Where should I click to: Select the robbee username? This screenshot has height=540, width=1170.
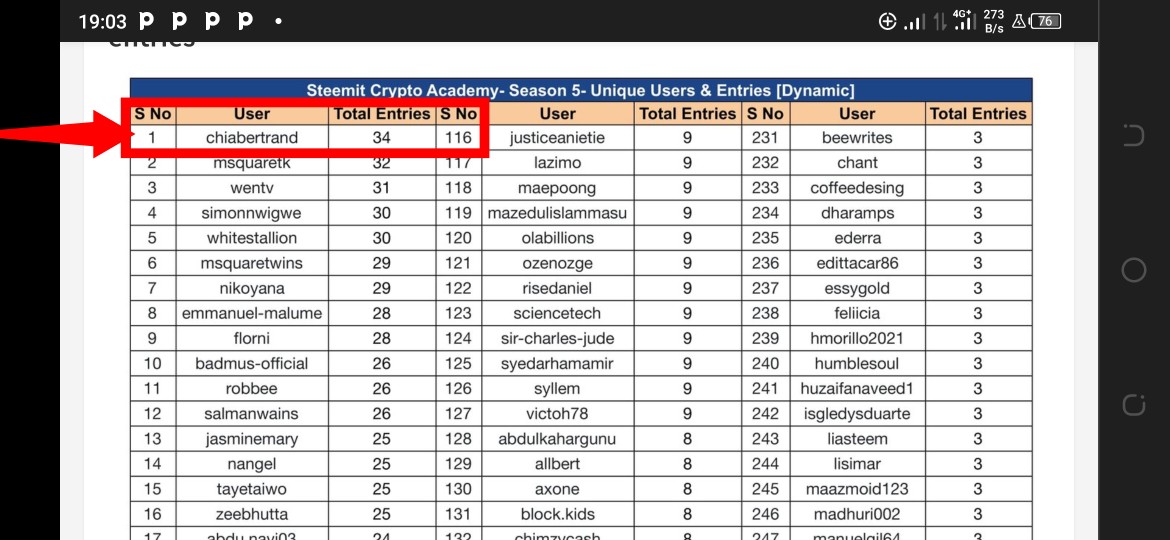tap(251, 389)
